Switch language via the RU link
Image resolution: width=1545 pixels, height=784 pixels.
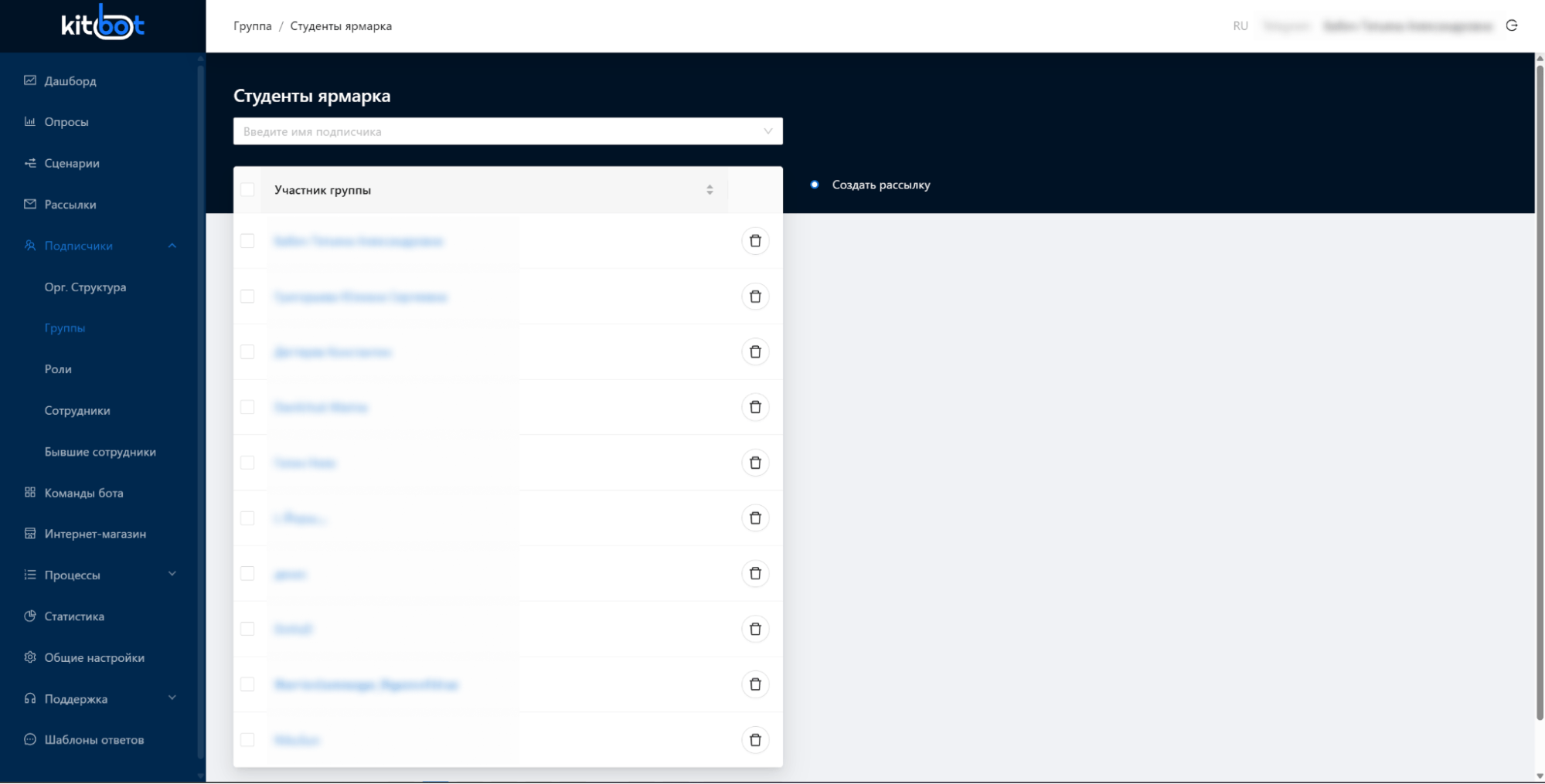tap(1240, 26)
